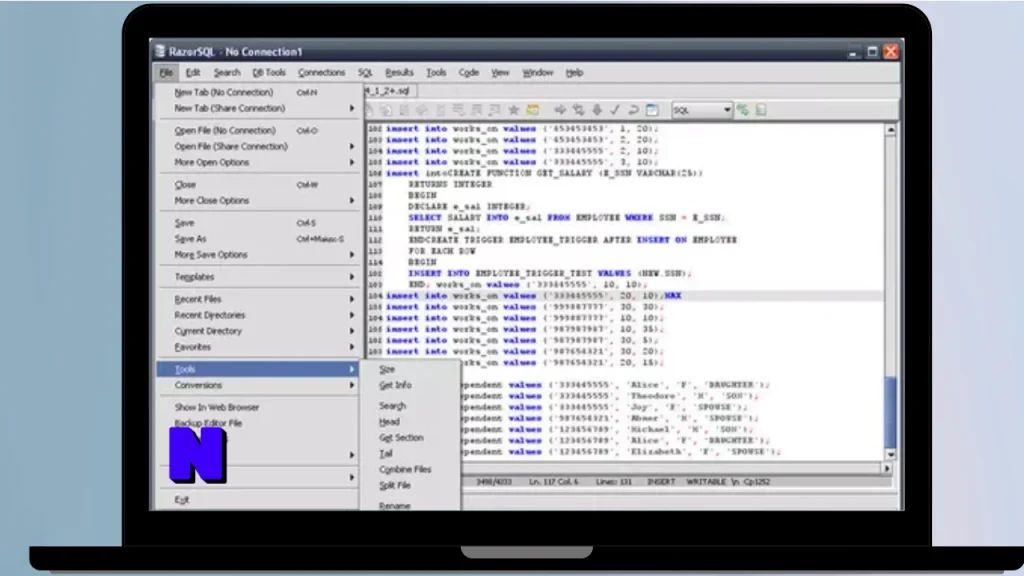Choose Rename in the Tools submenu
This screenshot has height=576, width=1024.
[x=411, y=505]
